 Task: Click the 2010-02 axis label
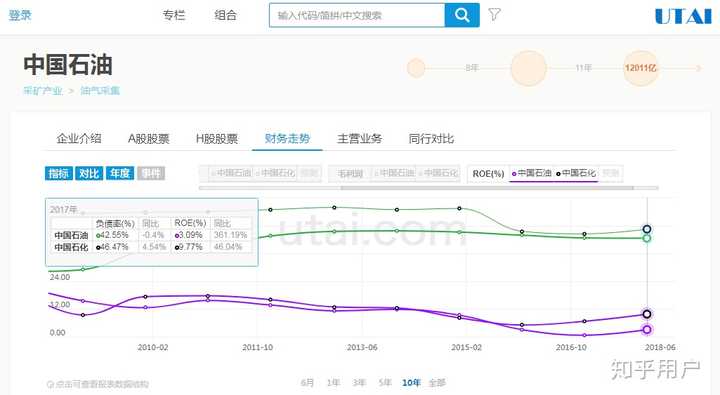click(x=153, y=348)
